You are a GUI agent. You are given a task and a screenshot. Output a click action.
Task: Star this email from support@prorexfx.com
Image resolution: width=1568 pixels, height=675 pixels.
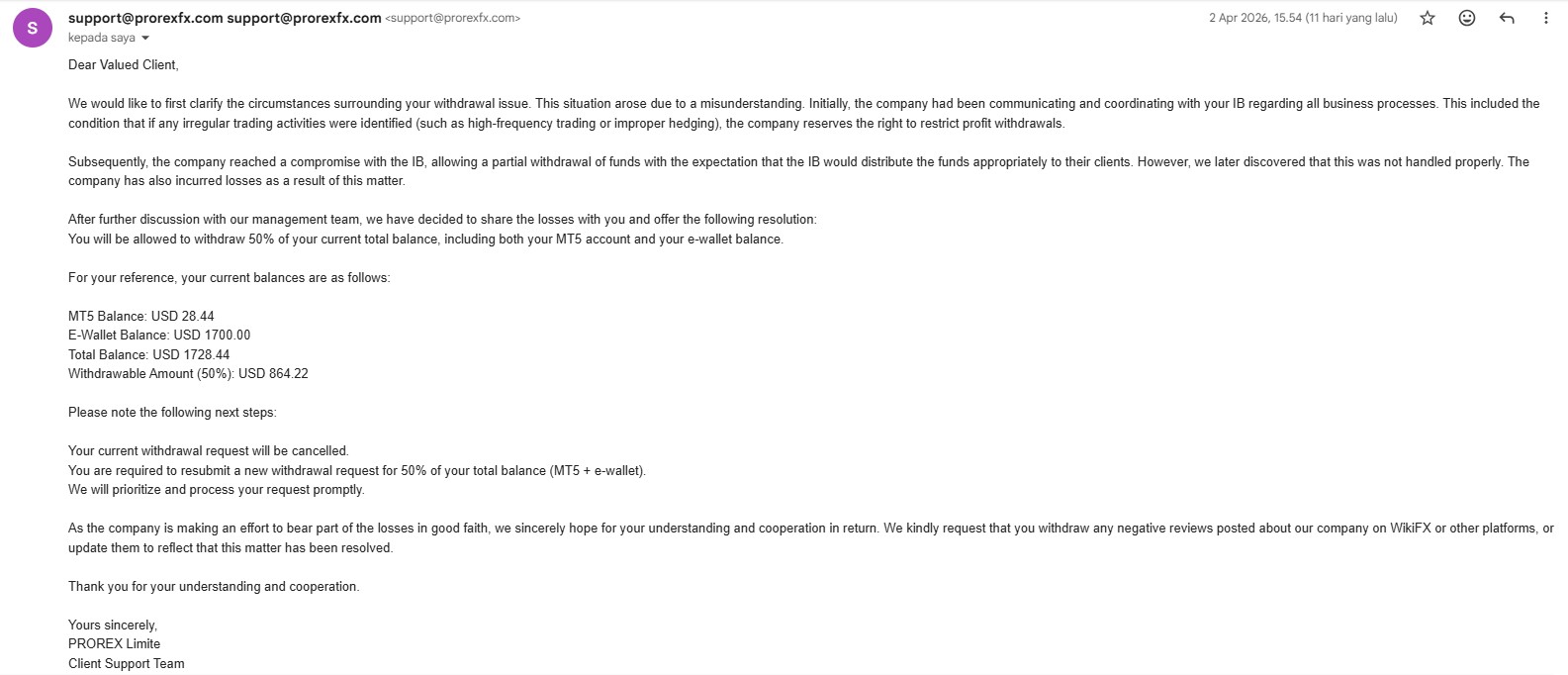point(1428,18)
